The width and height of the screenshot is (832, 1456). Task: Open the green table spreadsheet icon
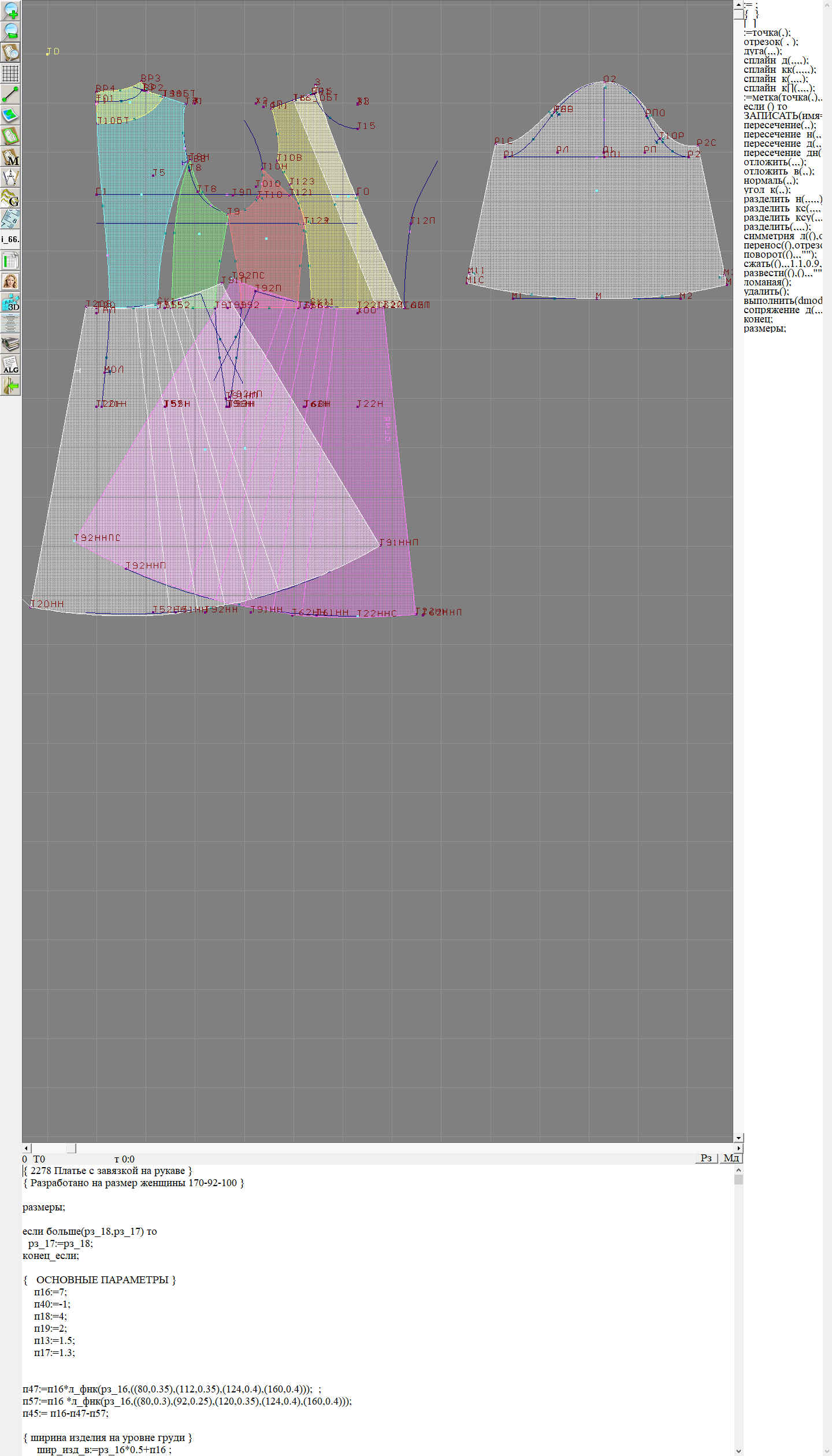coord(10,261)
